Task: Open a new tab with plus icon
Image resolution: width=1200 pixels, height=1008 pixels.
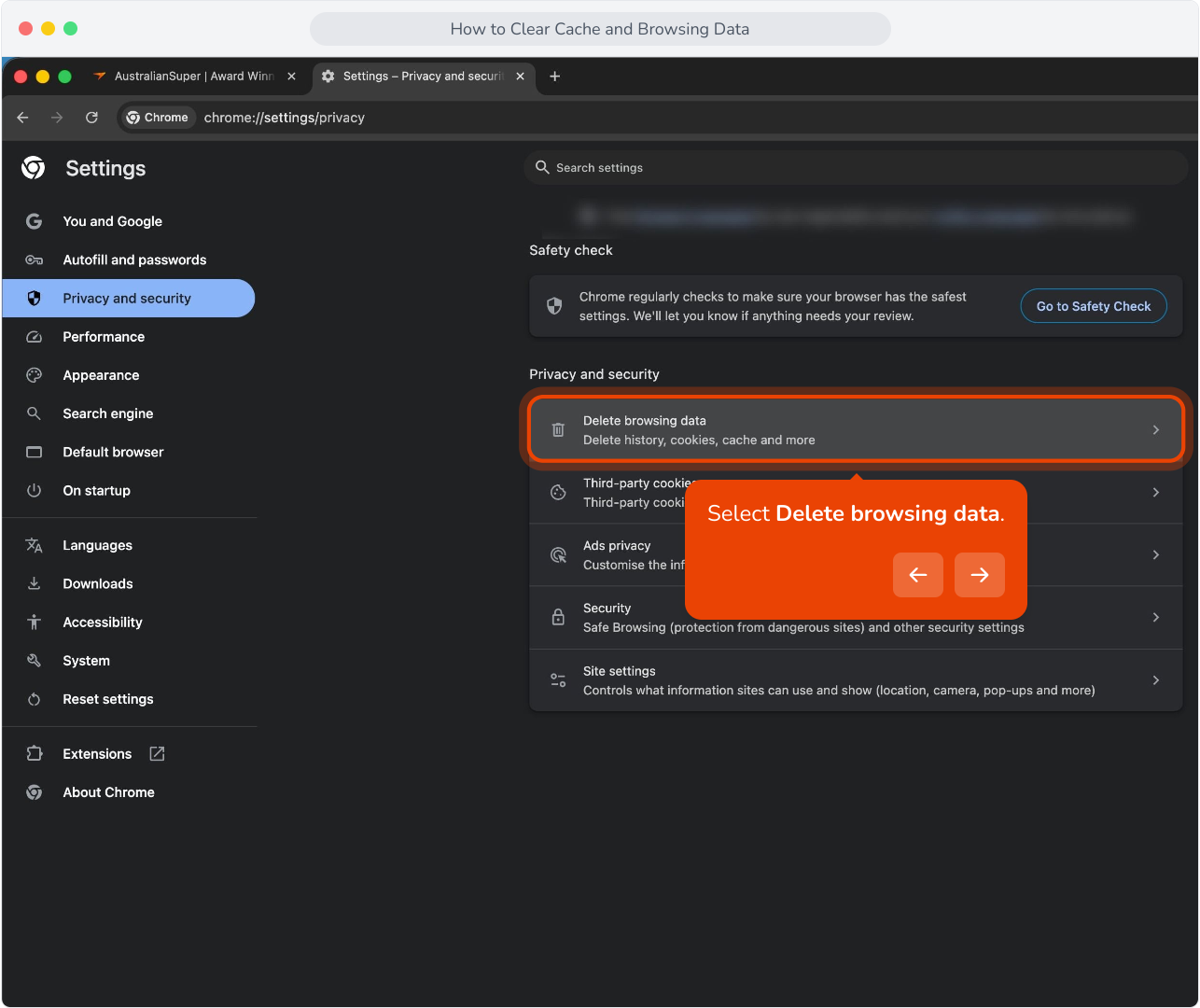Action: (x=555, y=77)
